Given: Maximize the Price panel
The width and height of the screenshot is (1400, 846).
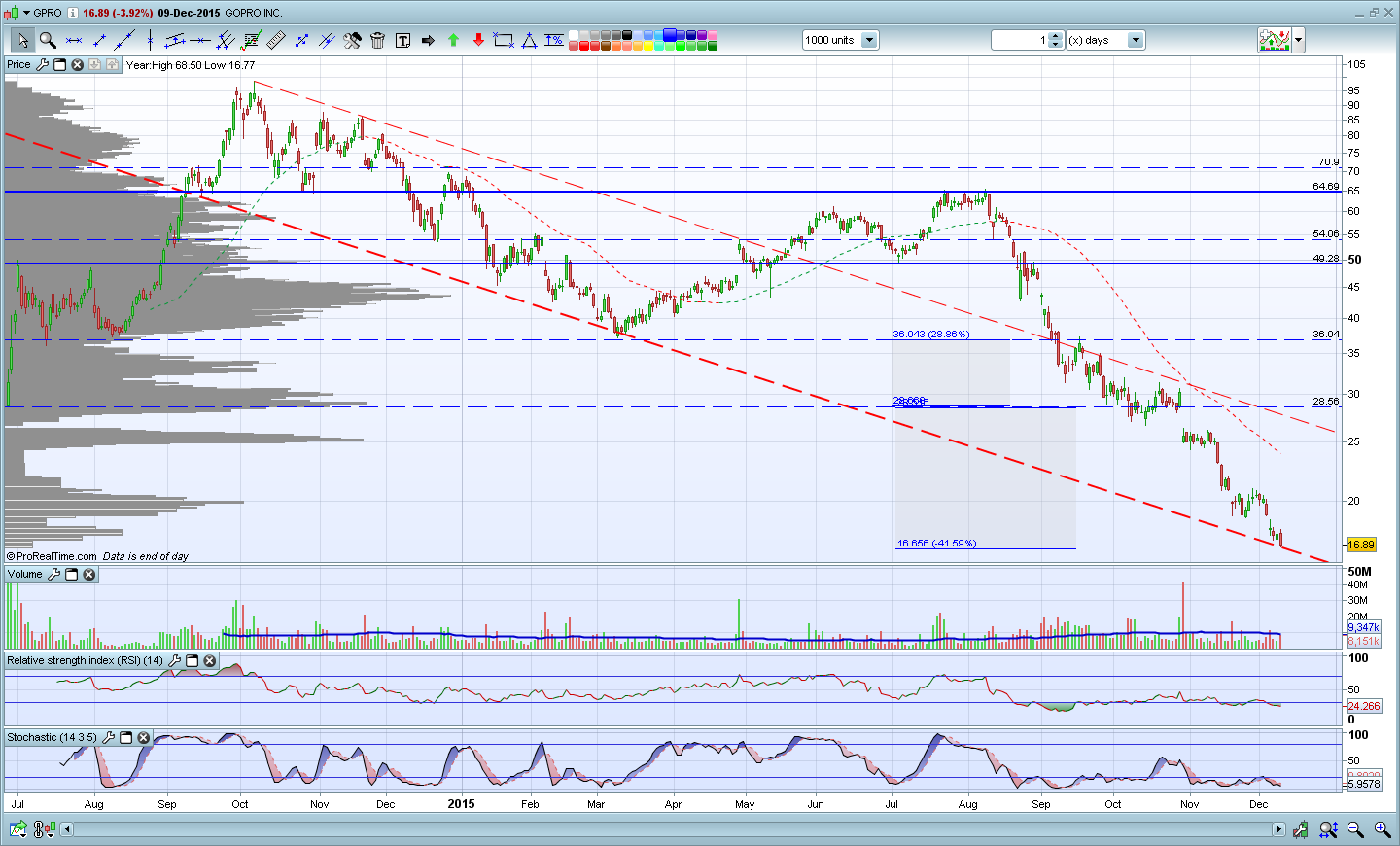Looking at the screenshot, I should coord(59,64).
